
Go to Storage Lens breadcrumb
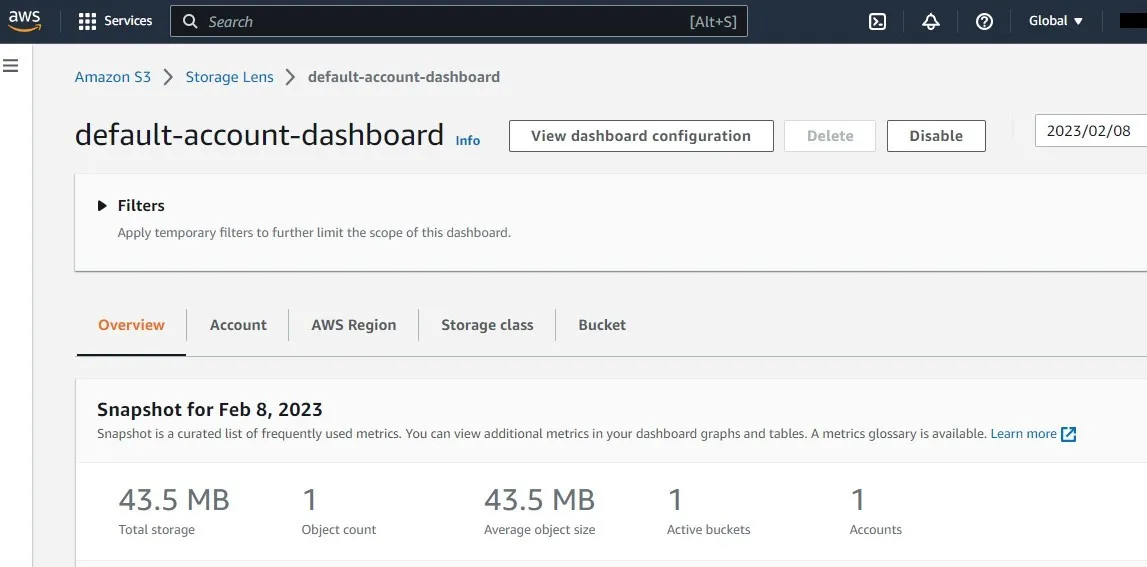(229, 77)
